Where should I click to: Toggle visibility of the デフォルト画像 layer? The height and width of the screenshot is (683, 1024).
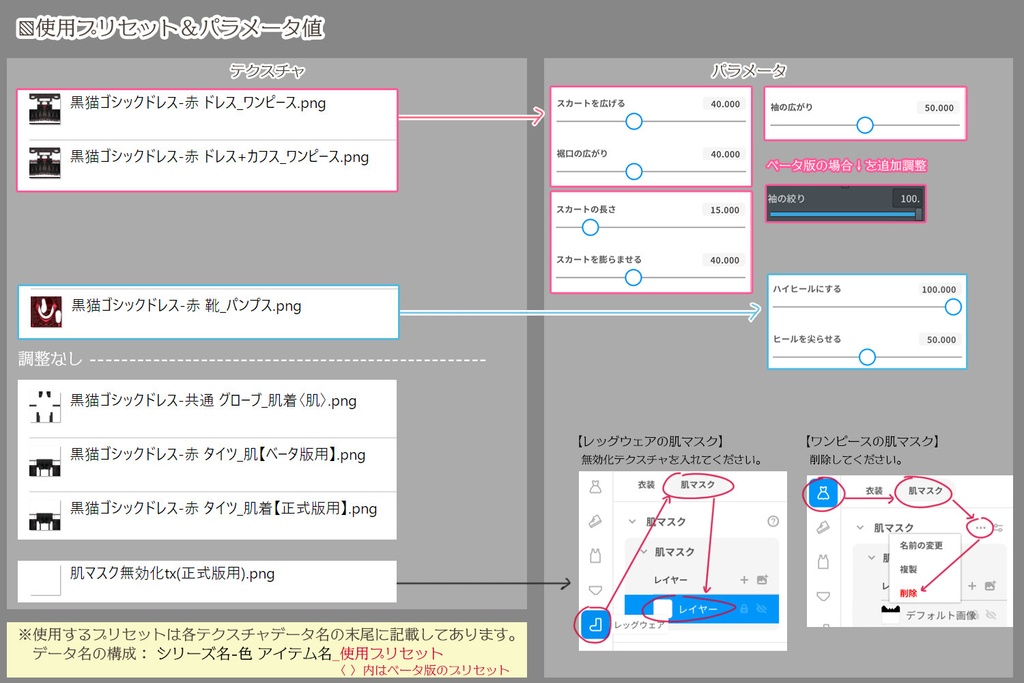(990, 616)
